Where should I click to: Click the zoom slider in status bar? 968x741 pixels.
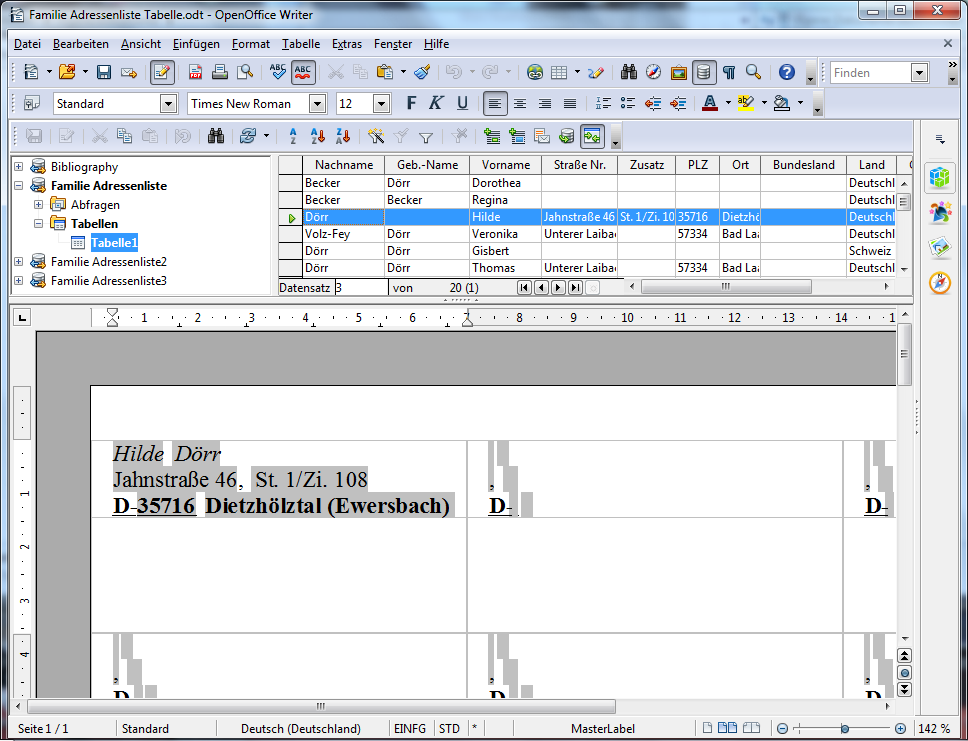pos(845,729)
